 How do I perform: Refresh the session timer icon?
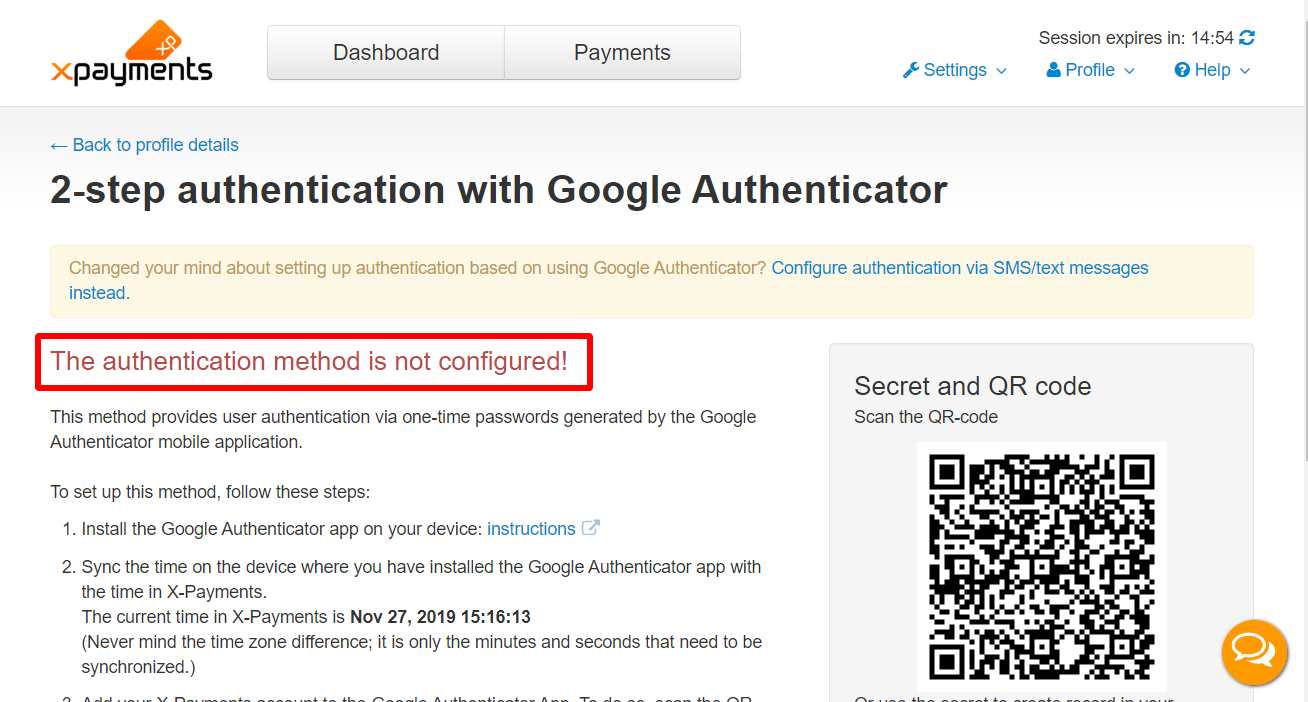[1247, 38]
